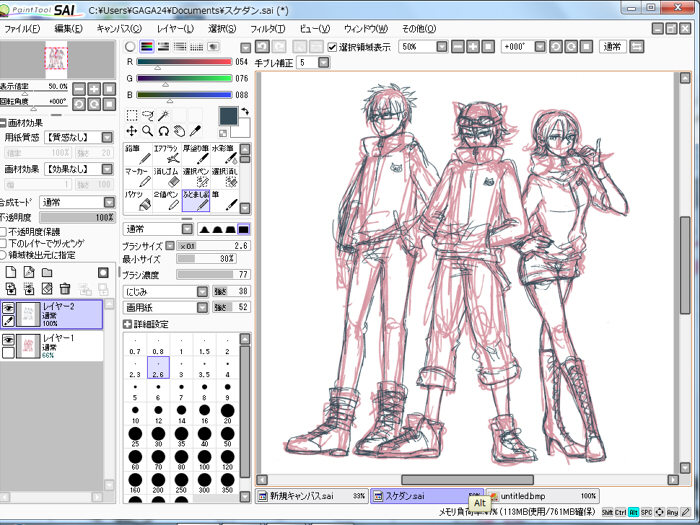
Task: Open the ファイル(F) menu
Action: pos(22,29)
